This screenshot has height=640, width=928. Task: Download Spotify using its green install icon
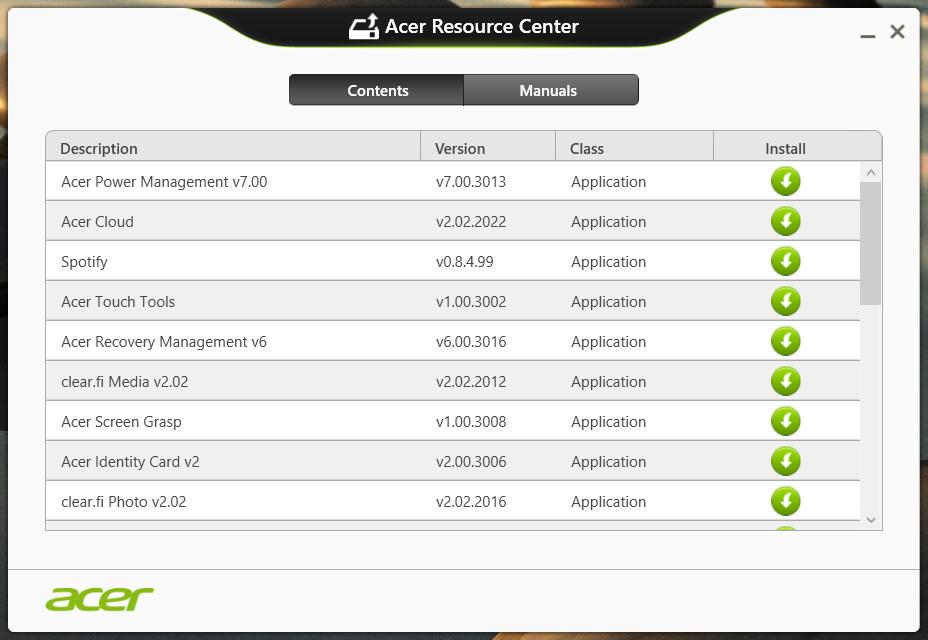pyautogui.click(x=785, y=261)
